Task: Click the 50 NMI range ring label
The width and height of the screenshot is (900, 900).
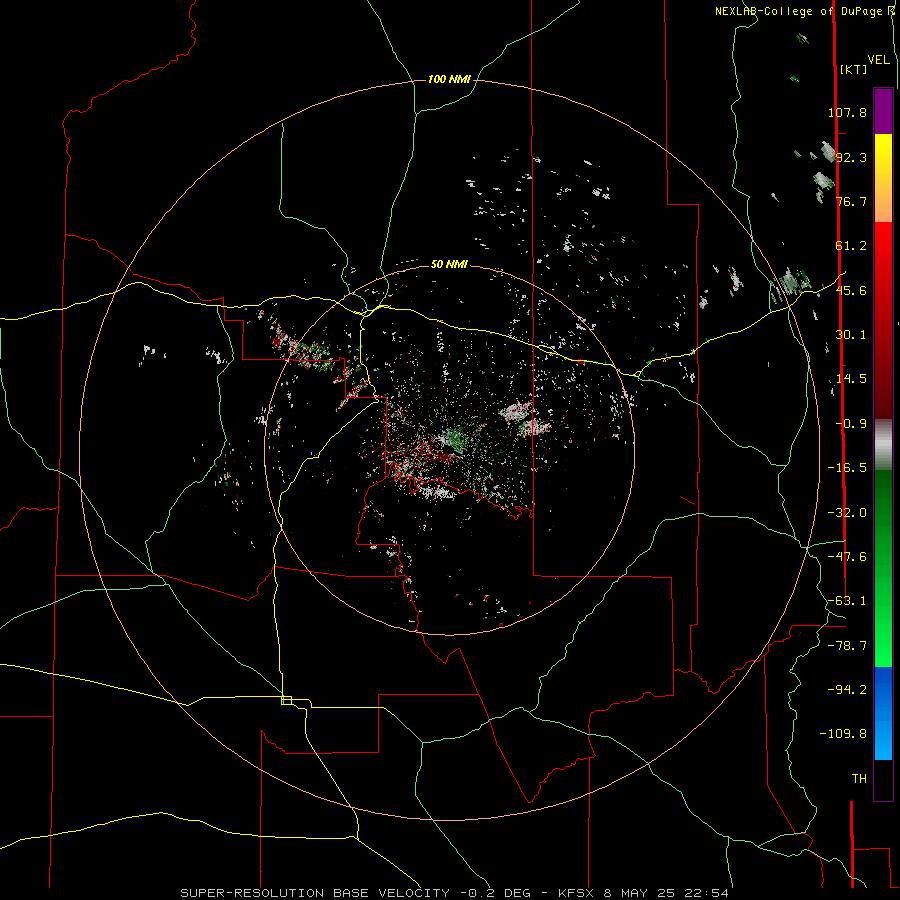Action: coord(449,264)
